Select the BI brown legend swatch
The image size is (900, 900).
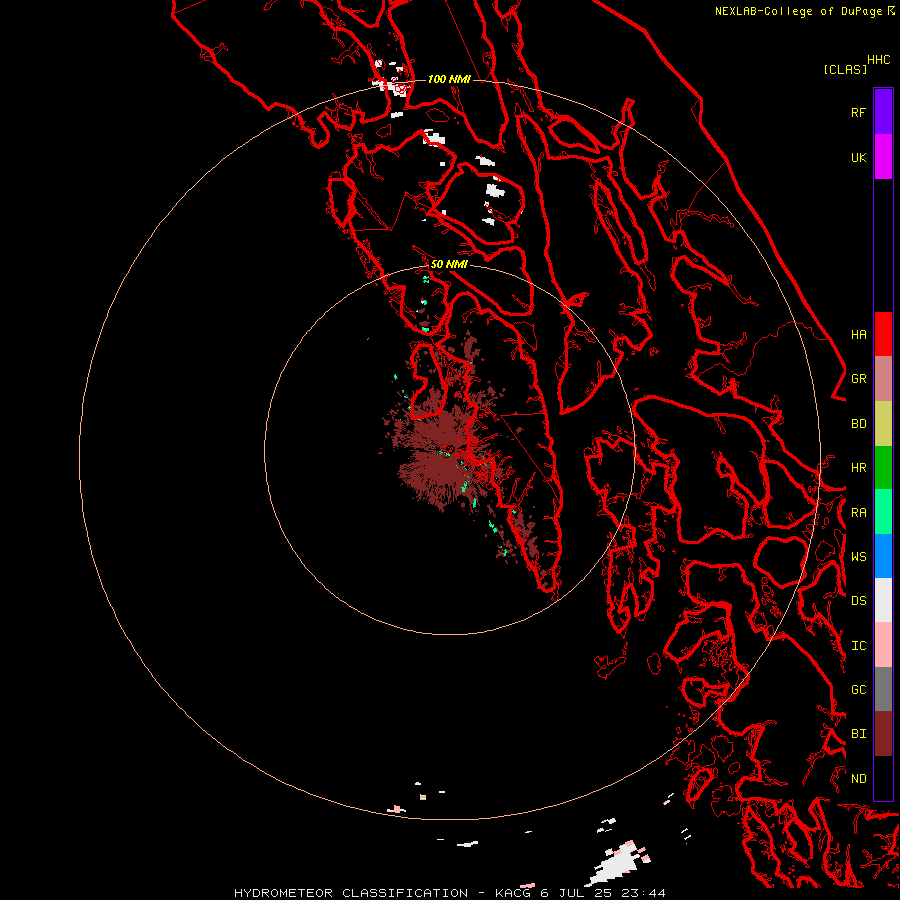883,734
